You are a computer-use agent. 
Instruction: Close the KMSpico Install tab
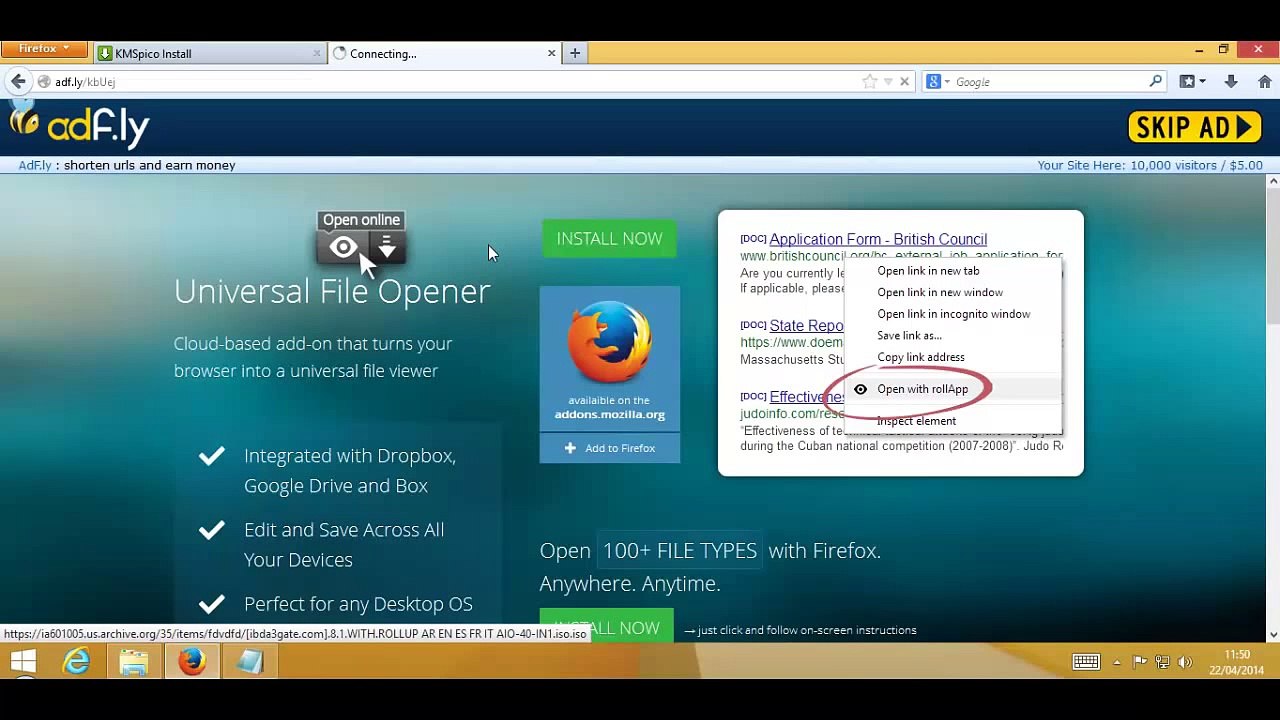[317, 53]
